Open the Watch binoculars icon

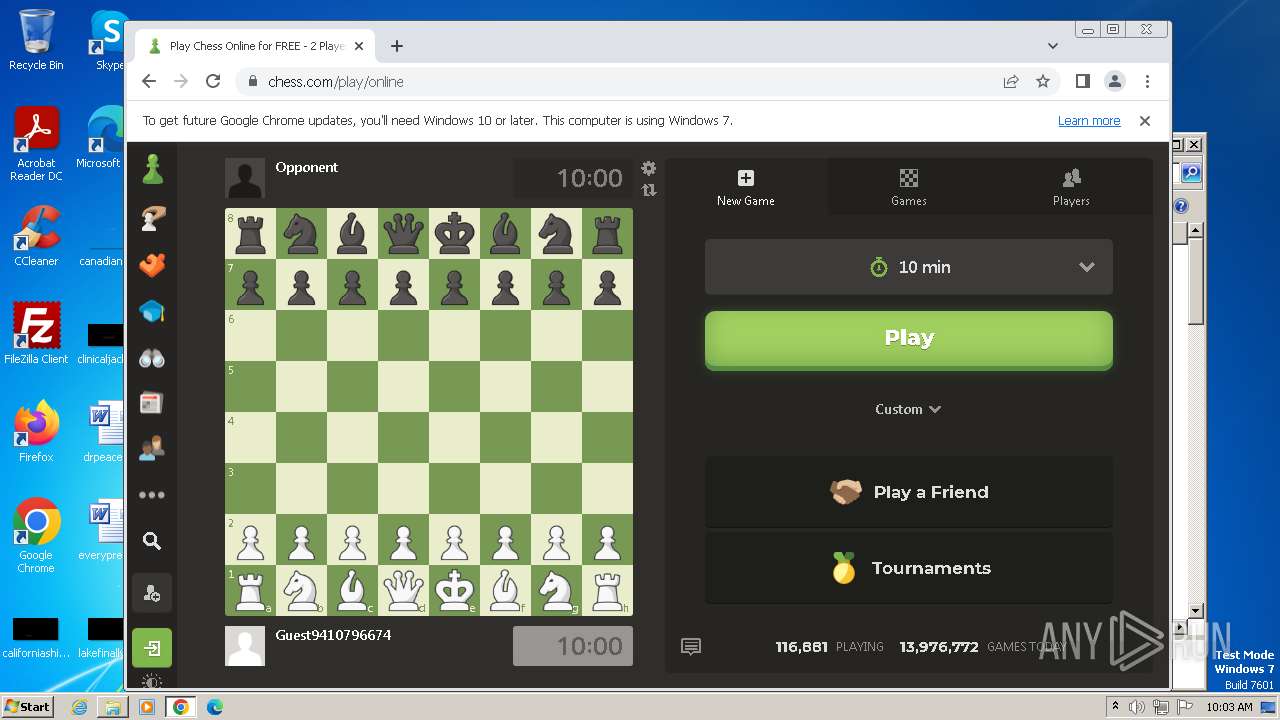152,358
